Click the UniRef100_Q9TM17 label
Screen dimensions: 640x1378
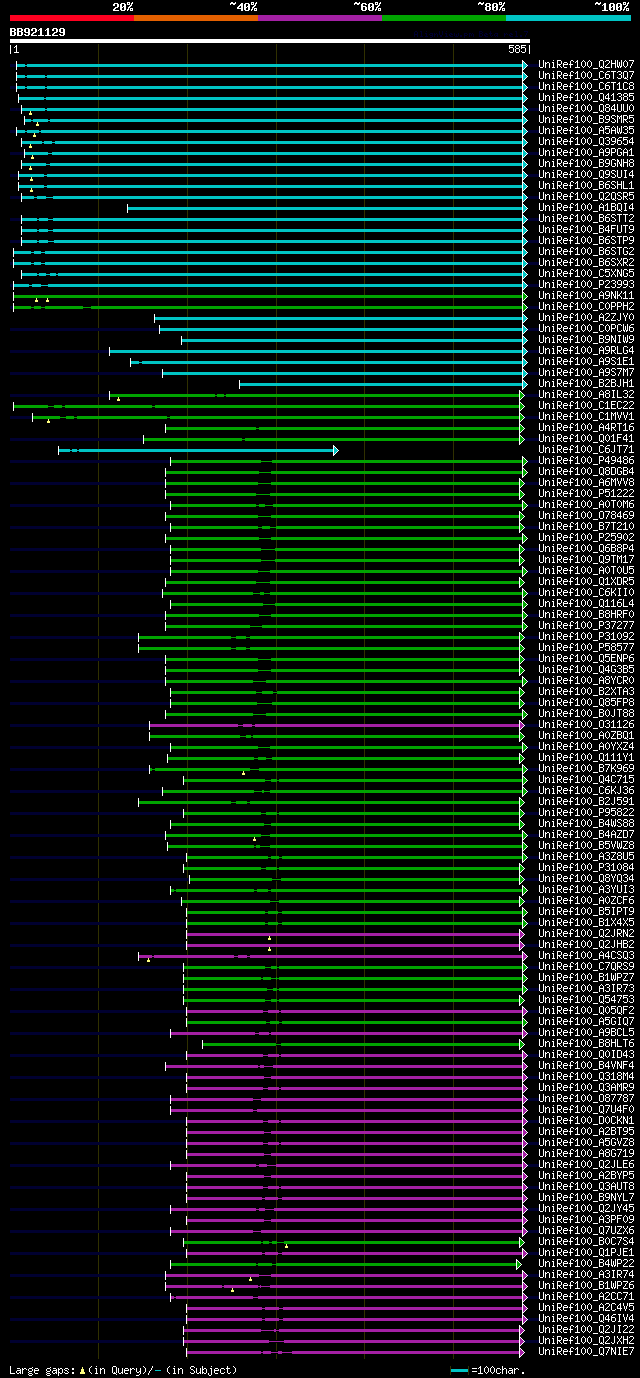[x=586, y=559]
